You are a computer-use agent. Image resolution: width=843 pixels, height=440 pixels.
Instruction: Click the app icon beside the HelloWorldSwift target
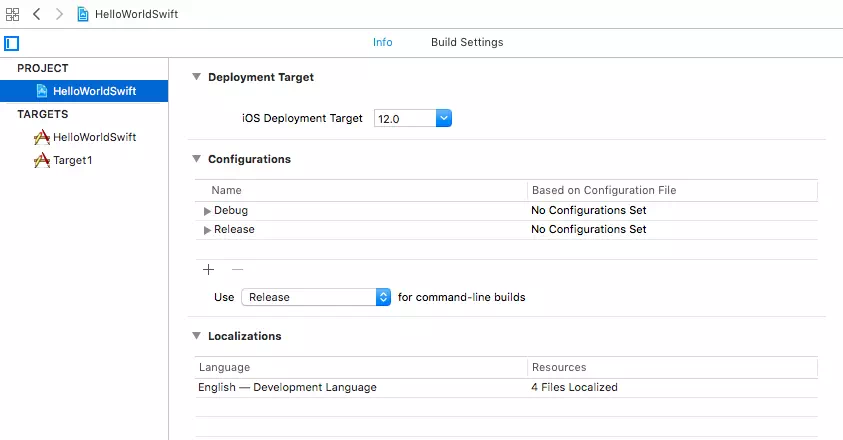41,137
